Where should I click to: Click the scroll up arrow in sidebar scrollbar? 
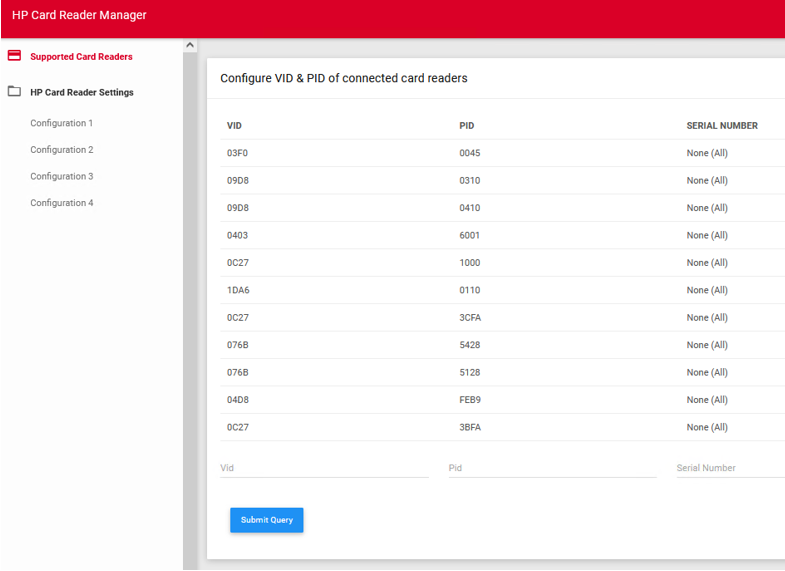(x=191, y=46)
